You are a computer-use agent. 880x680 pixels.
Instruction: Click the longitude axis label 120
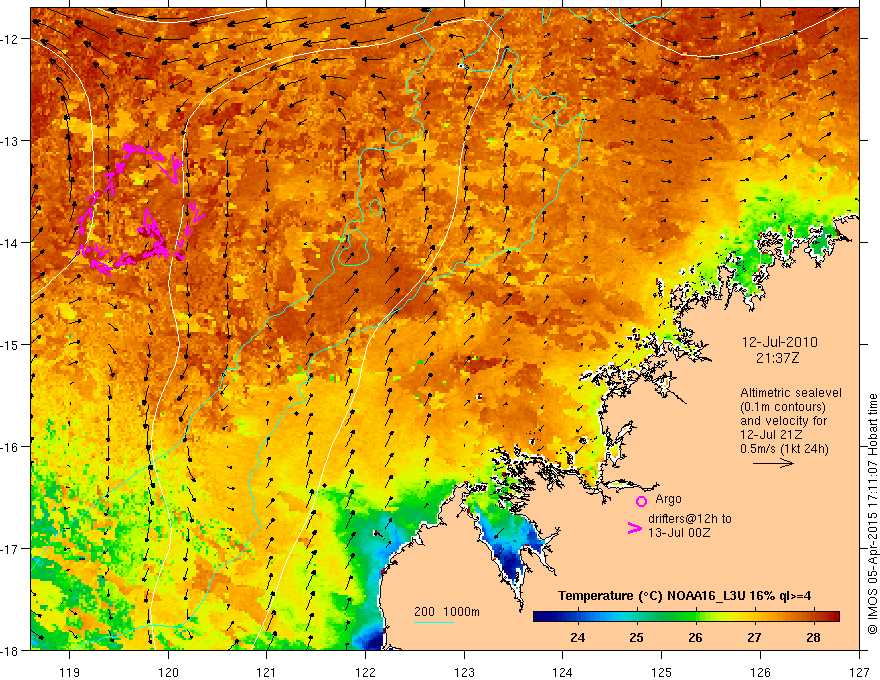tap(168, 672)
